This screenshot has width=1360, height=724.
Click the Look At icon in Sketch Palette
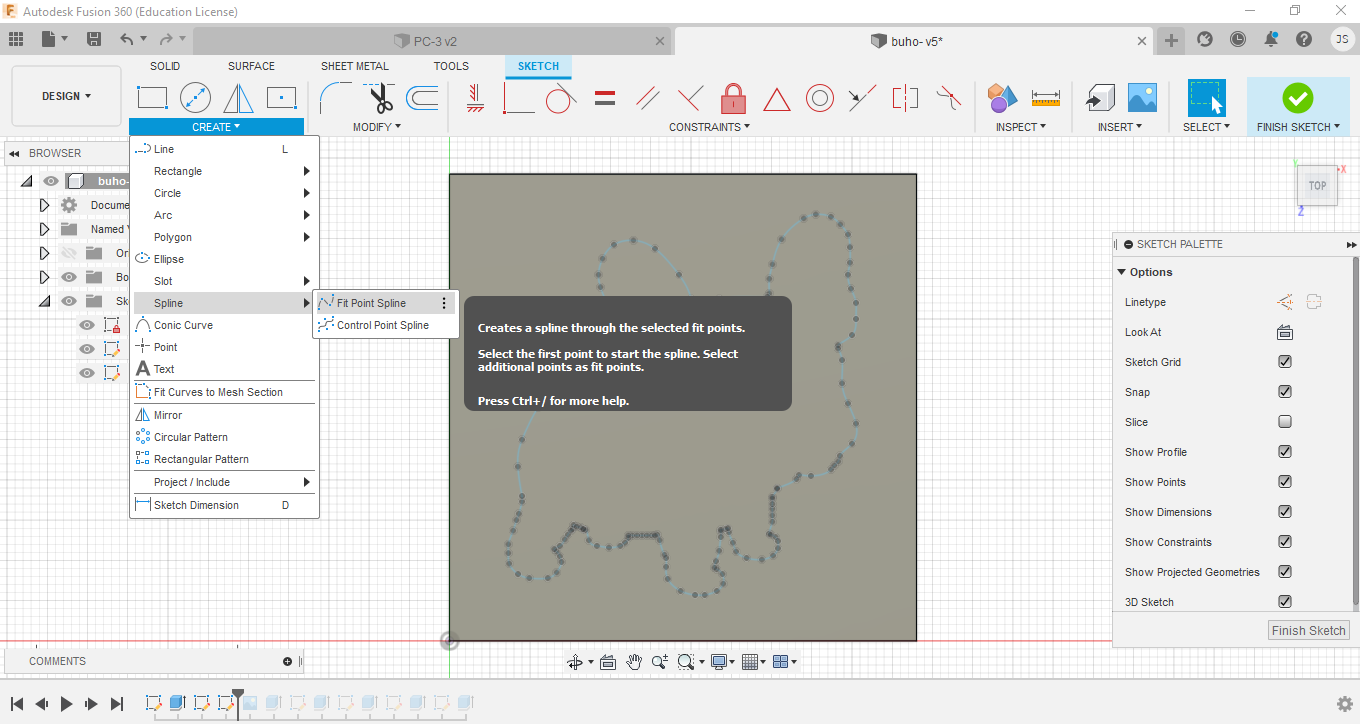click(x=1285, y=332)
